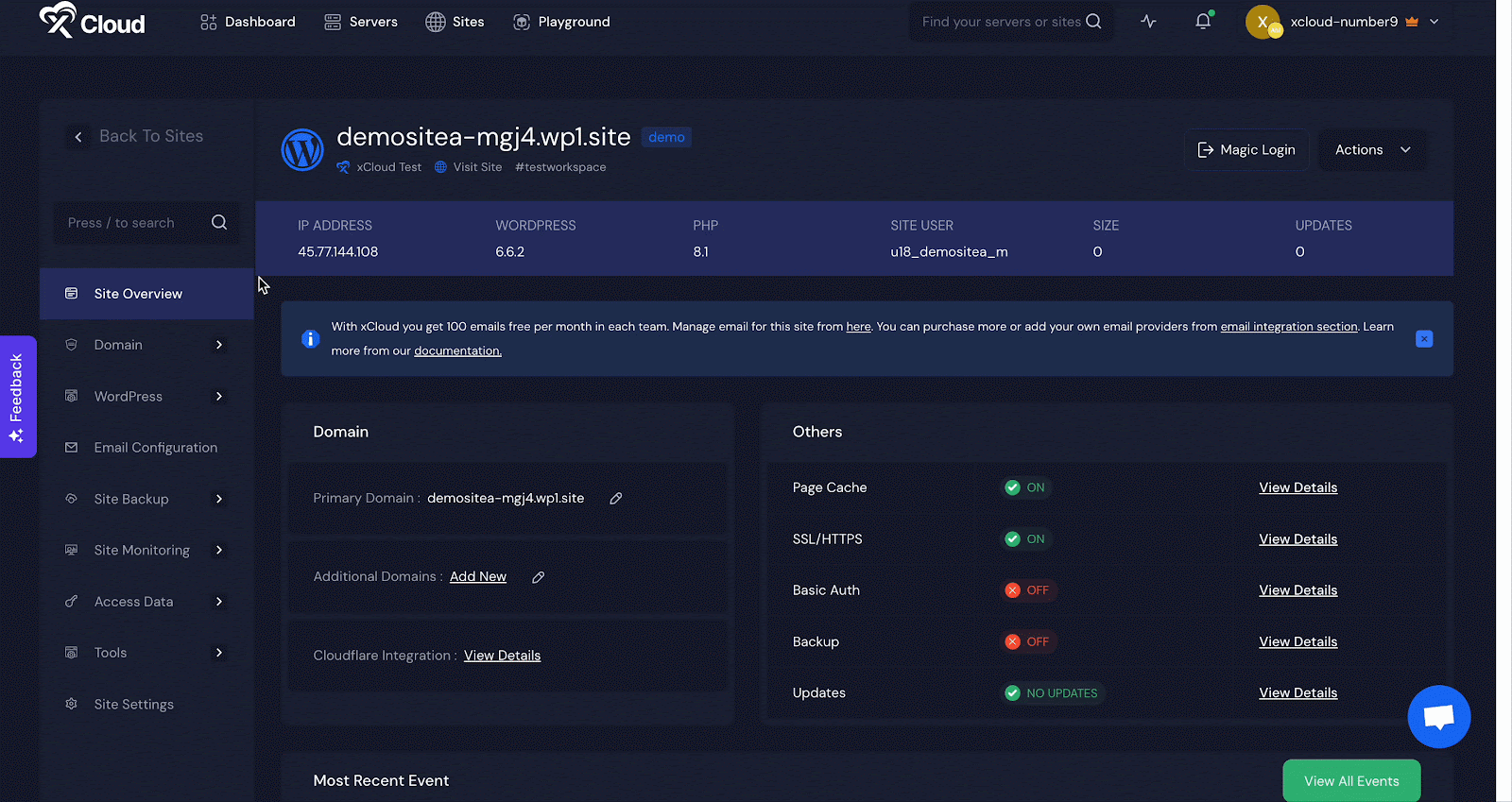Image resolution: width=1512 pixels, height=802 pixels.
Task: Click the xCloud logo
Action: point(92,21)
